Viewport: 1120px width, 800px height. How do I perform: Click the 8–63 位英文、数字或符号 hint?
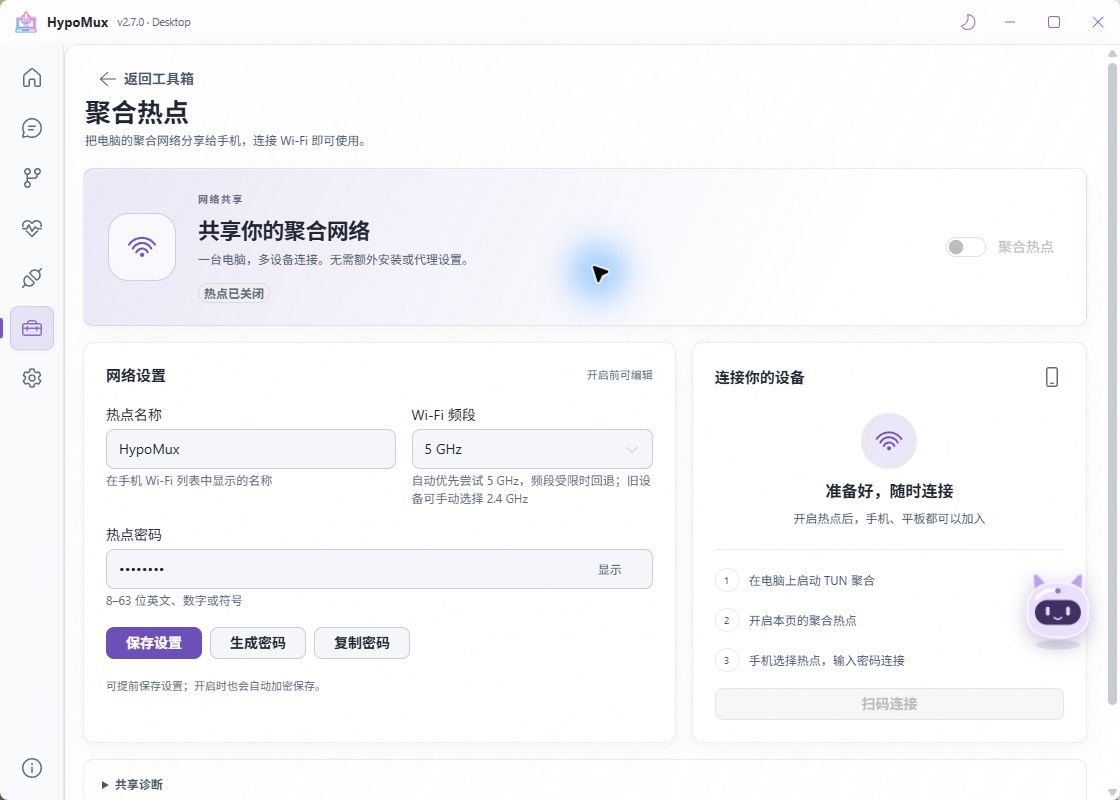click(174, 601)
